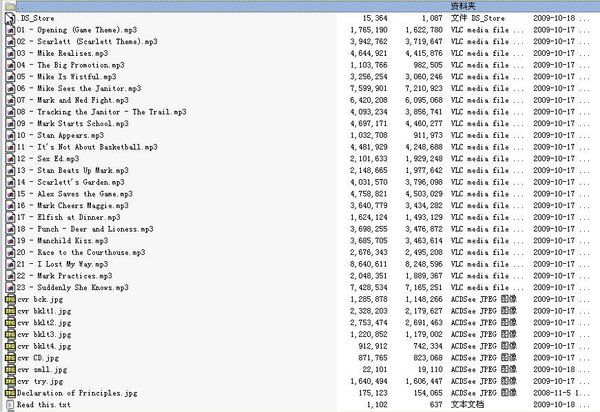Click the icon of 07 - Mark and Ned Fight.mp3
The width and height of the screenshot is (600, 412).
[x=10, y=100]
